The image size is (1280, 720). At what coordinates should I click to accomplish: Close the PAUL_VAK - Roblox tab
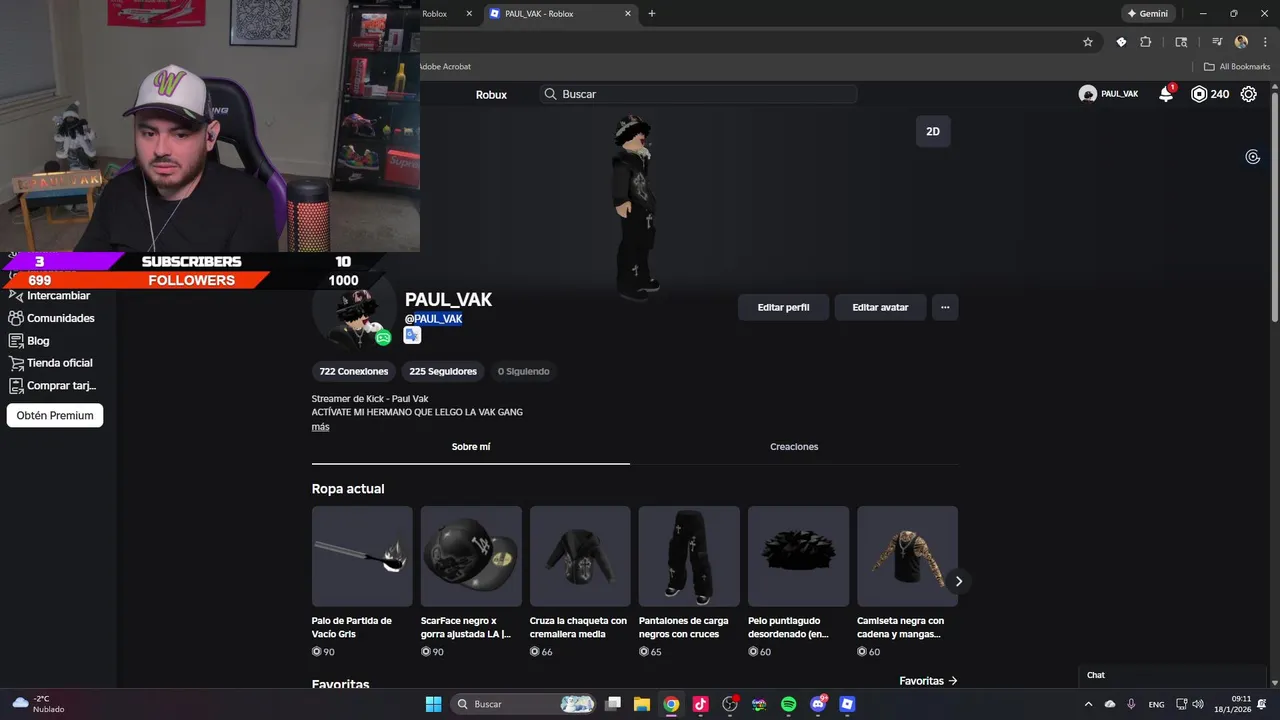click(628, 14)
